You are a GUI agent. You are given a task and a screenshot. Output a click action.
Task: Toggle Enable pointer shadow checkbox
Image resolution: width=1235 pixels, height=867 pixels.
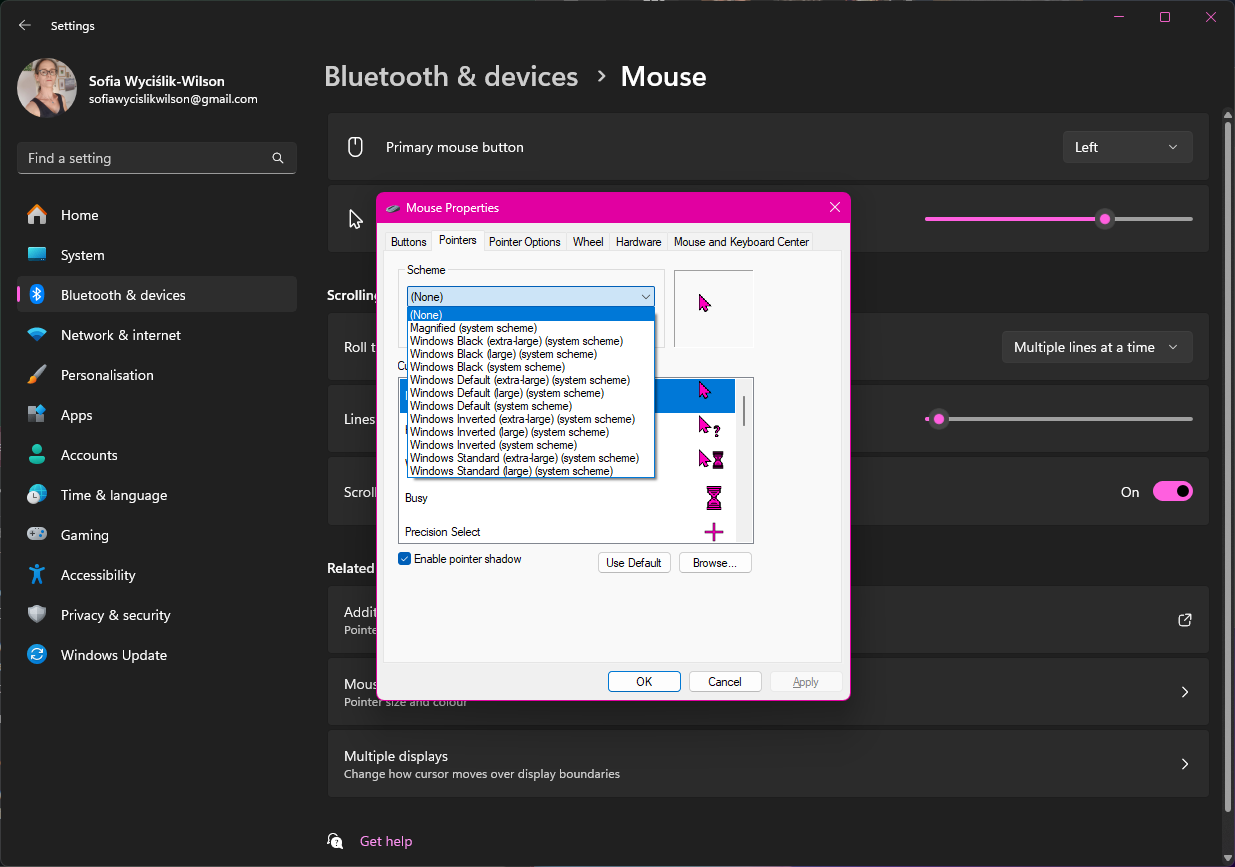405,559
